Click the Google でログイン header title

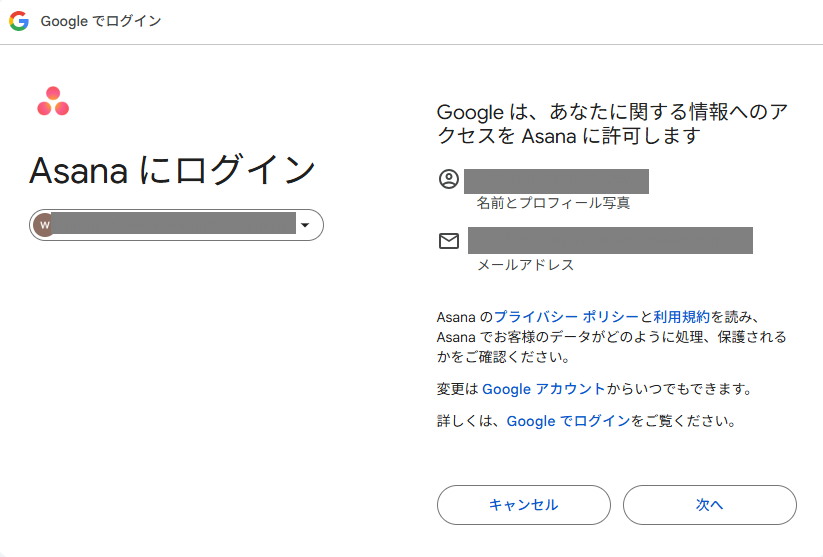click(x=101, y=21)
